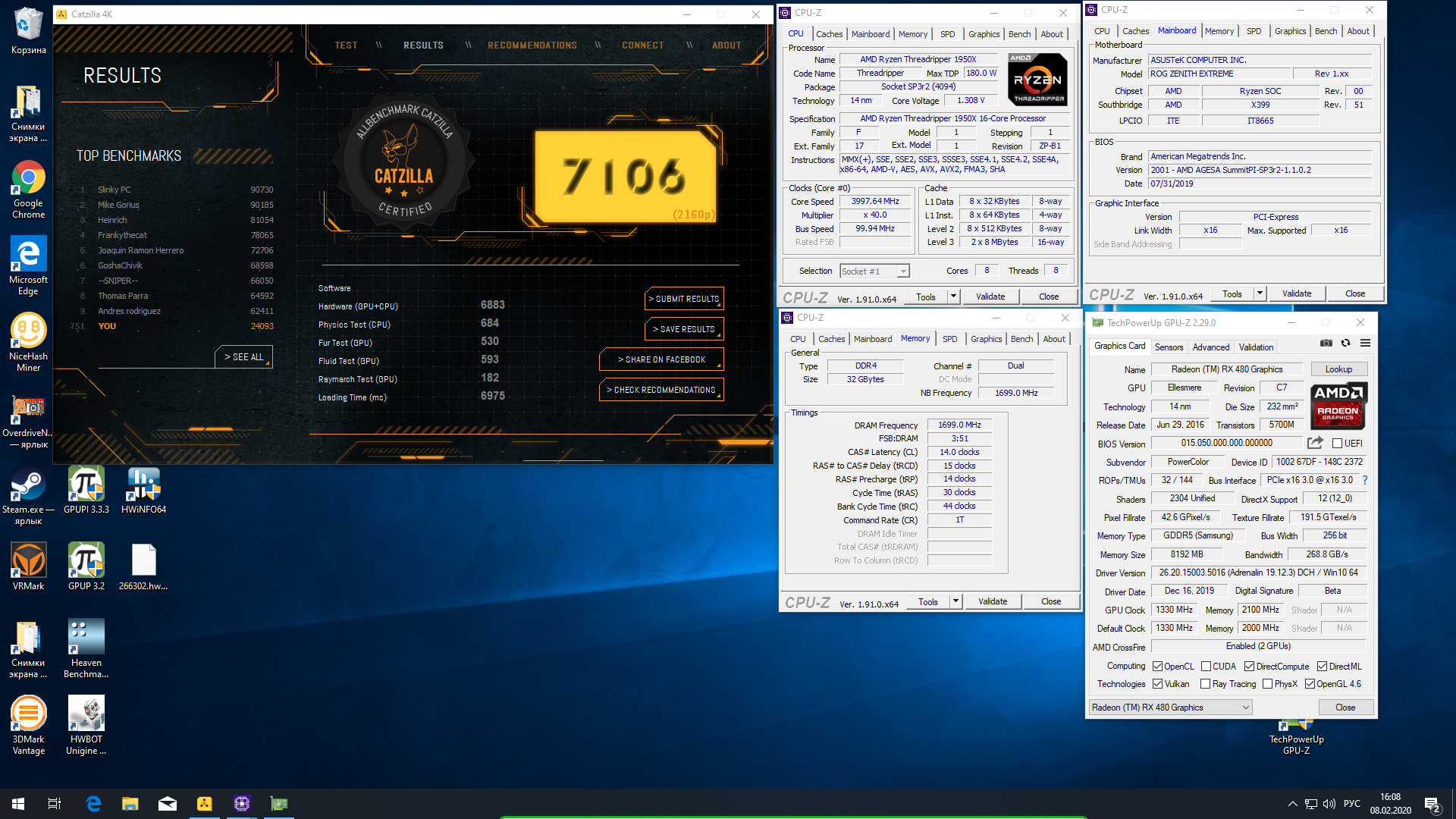The width and height of the screenshot is (1456, 819).
Task: Toggle OpenCL checkbox
Action: tap(1157, 667)
